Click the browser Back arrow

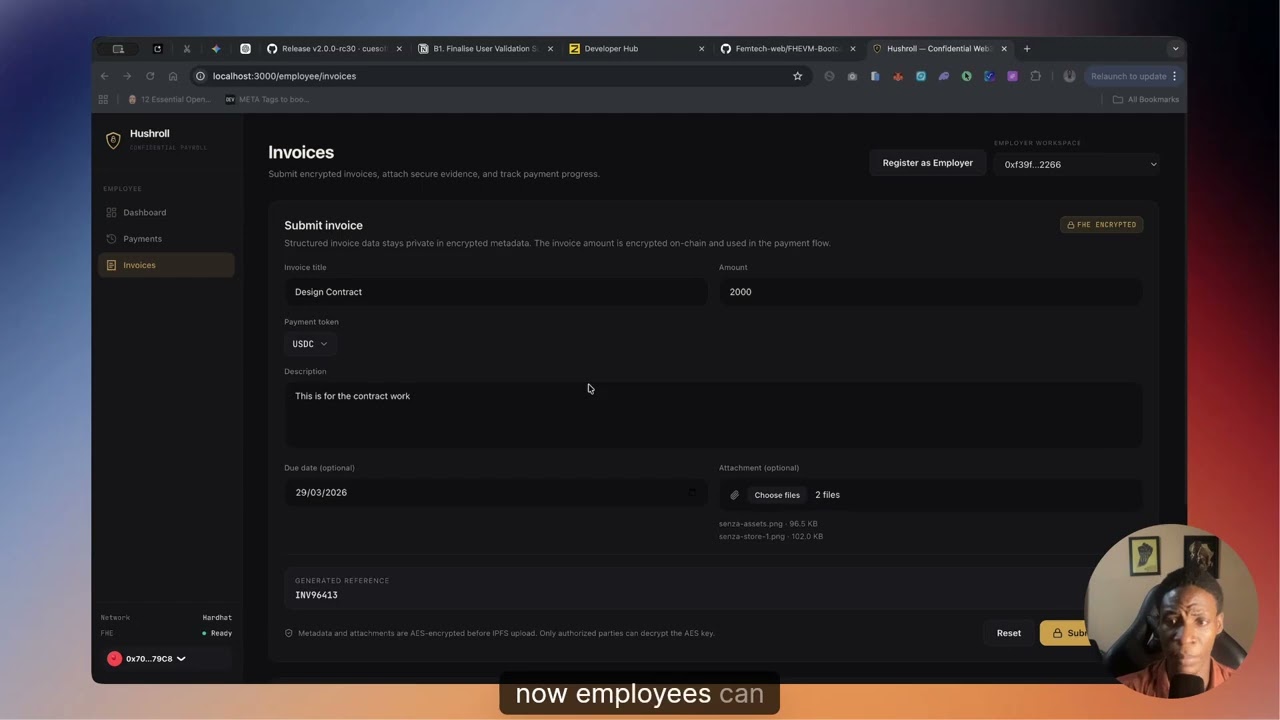104,76
